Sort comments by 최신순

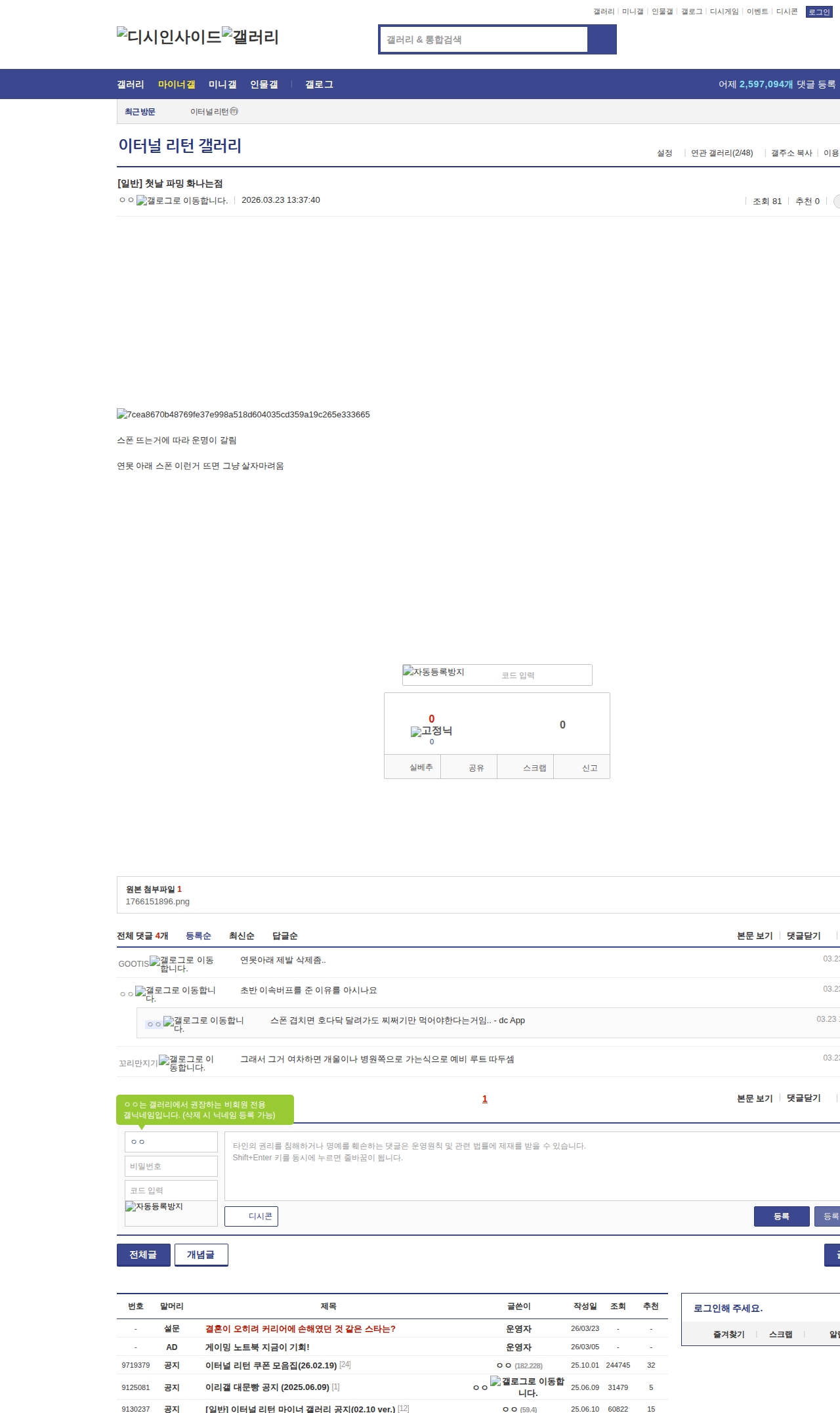coord(241,936)
